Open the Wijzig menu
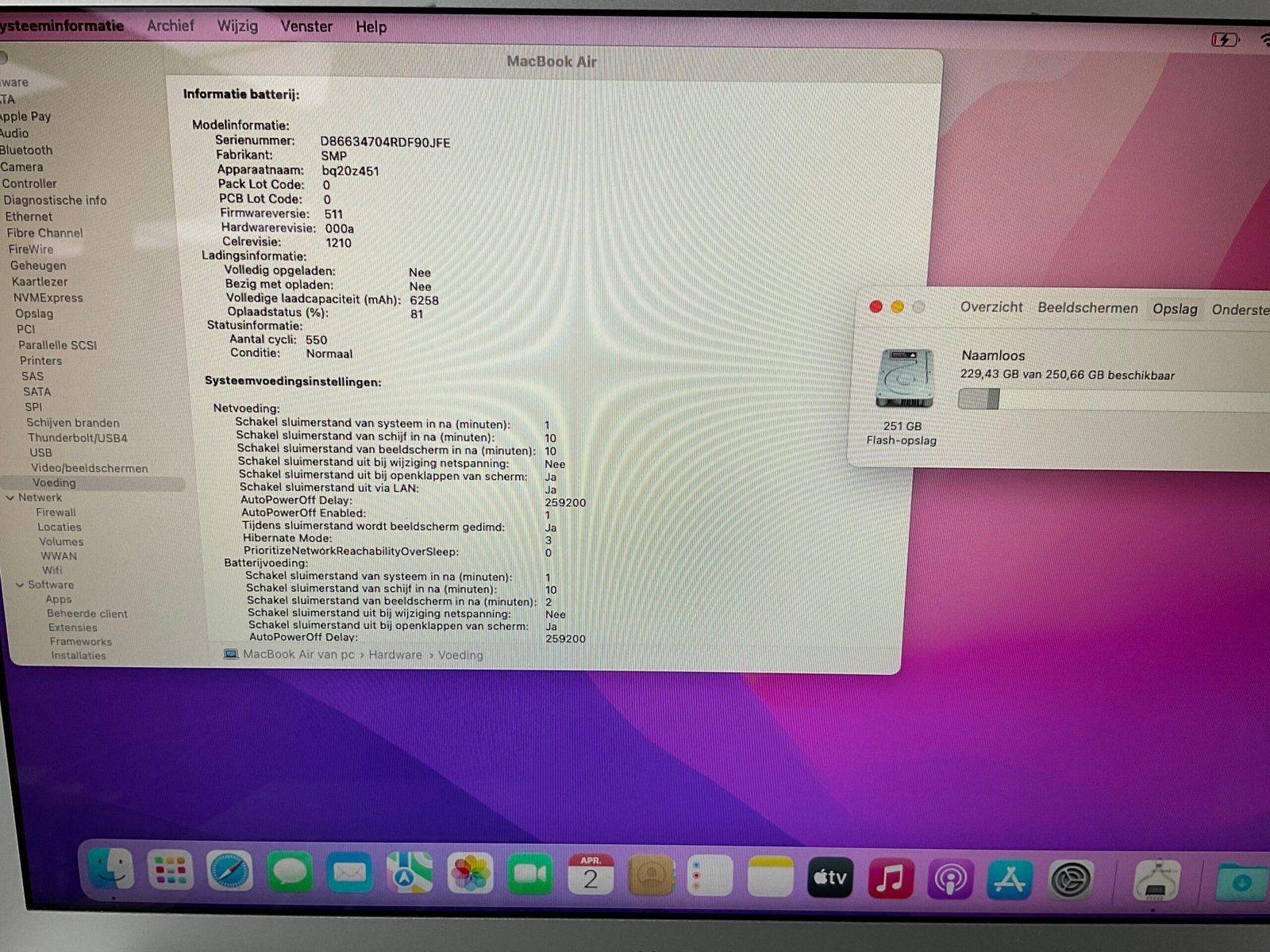This screenshot has width=1270, height=952. click(237, 26)
